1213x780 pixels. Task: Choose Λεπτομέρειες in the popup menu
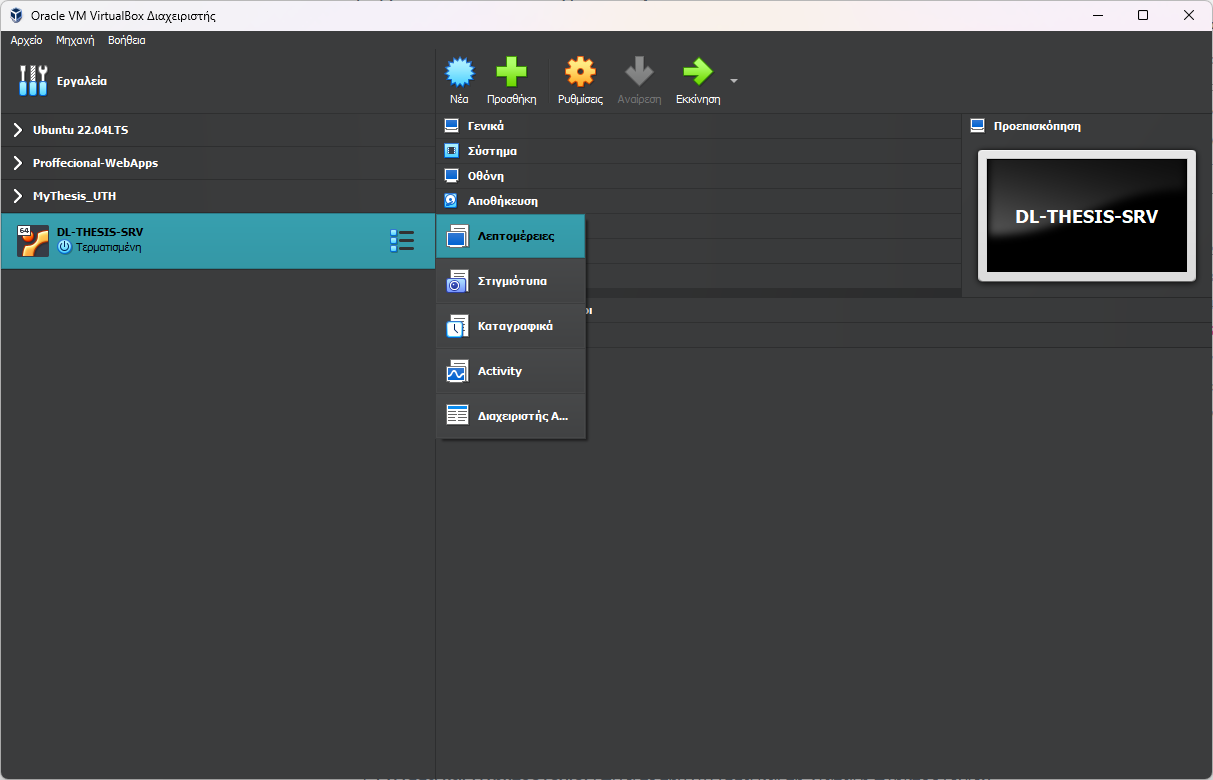511,237
